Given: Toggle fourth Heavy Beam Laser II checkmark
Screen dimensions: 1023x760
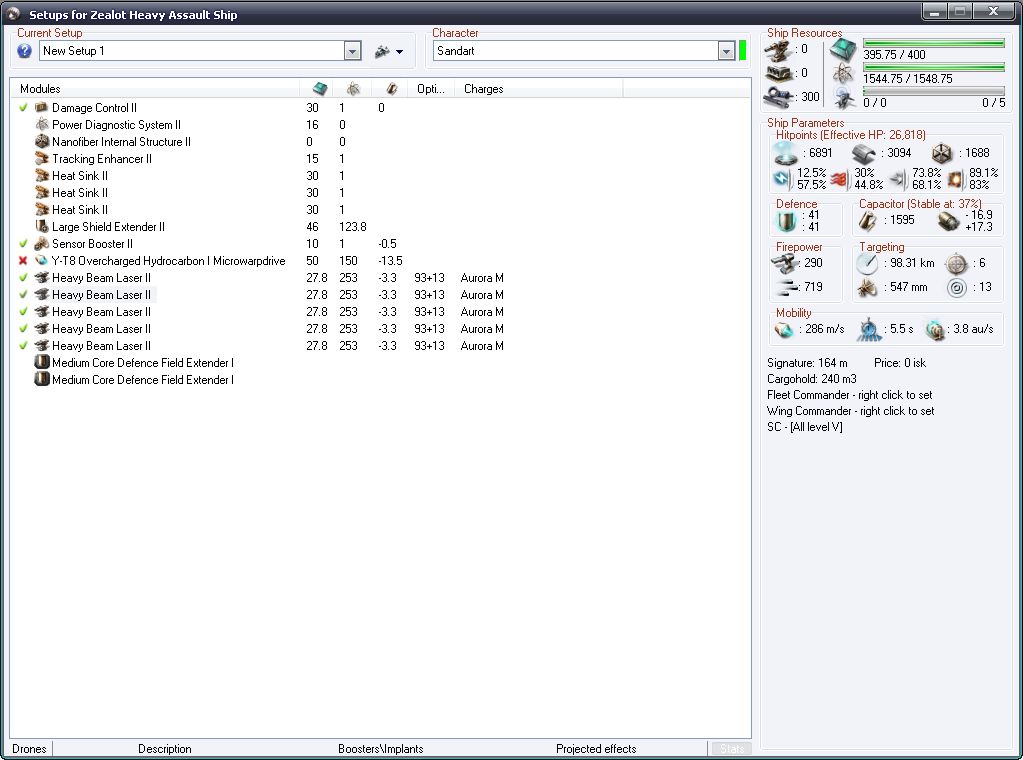Looking at the screenshot, I should 23,329.
